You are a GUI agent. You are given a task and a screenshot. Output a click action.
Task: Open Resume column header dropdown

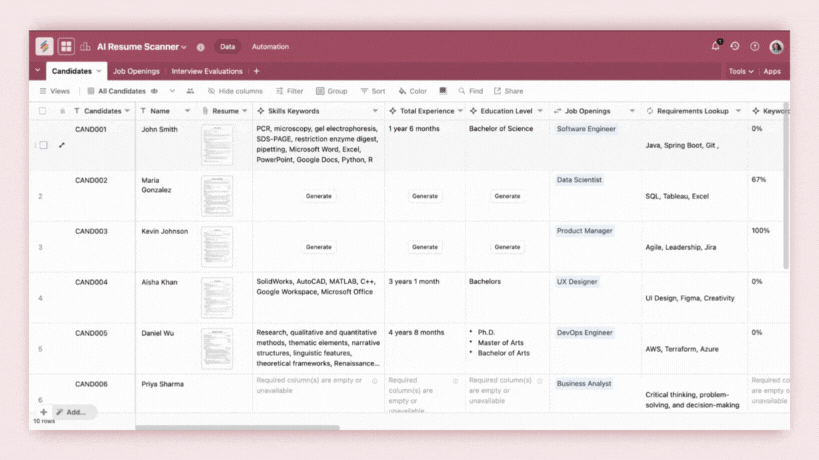click(244, 111)
